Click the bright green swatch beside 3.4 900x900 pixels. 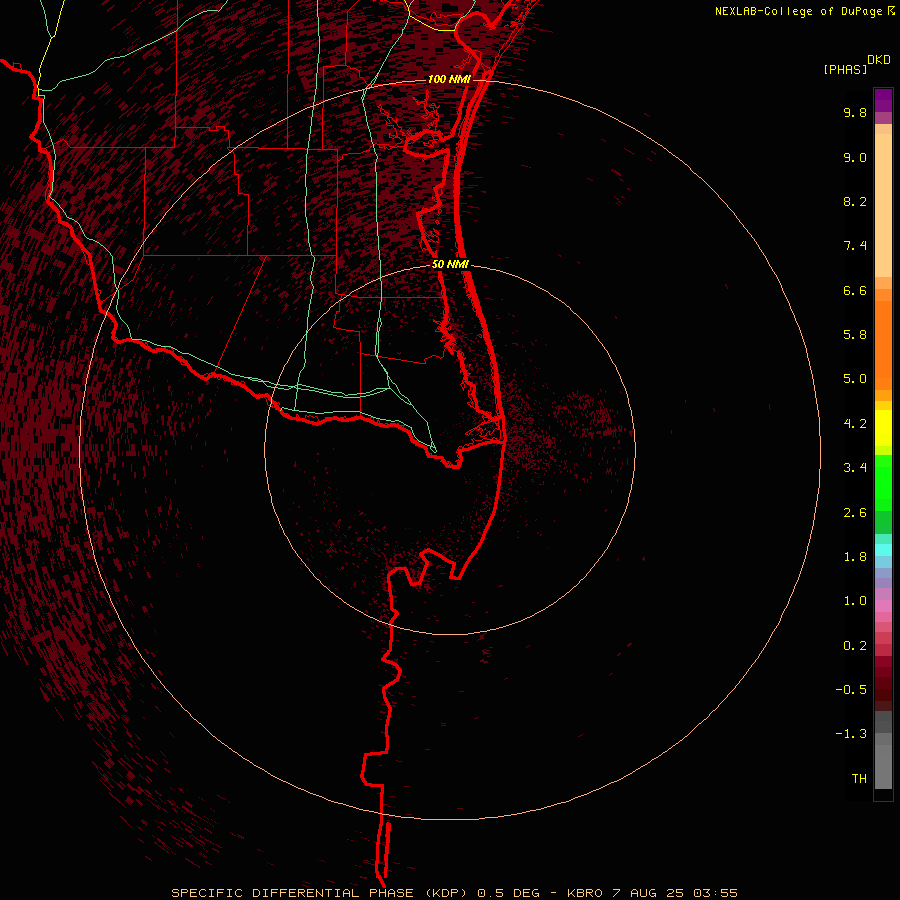(x=883, y=482)
